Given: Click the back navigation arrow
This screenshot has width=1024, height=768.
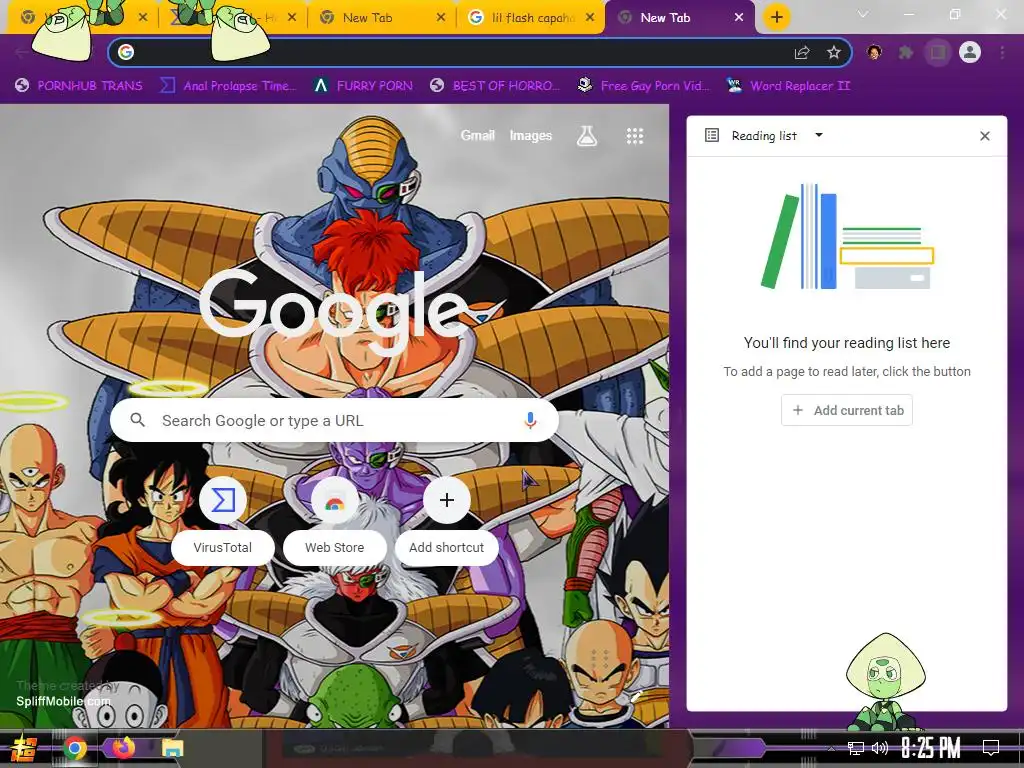Looking at the screenshot, I should 22,53.
